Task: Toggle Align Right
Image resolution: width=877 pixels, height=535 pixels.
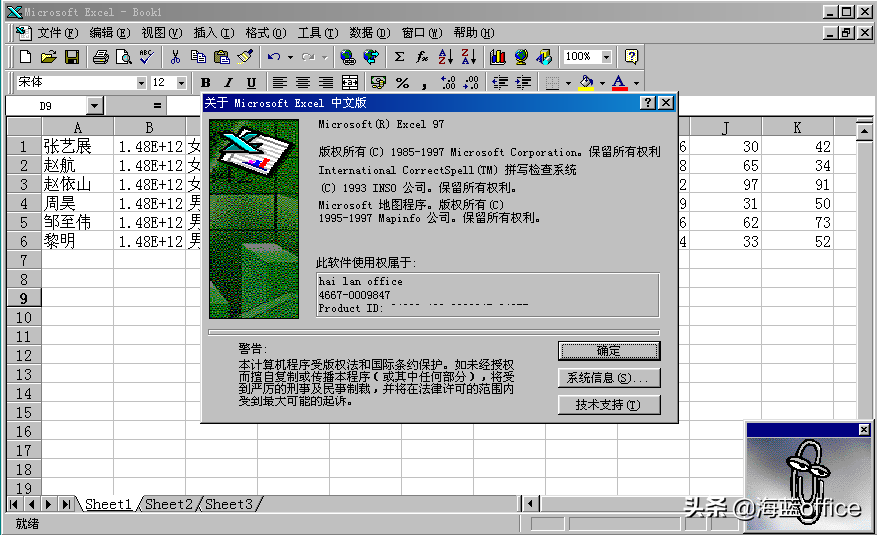Action: click(x=326, y=83)
